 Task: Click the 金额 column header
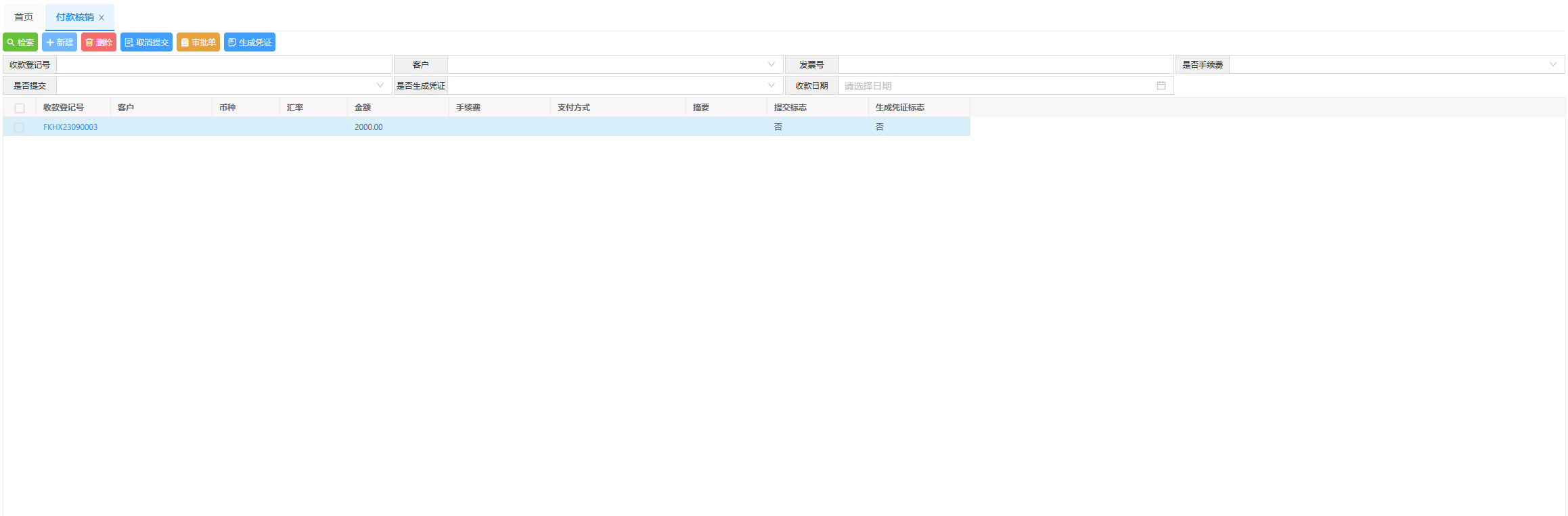point(363,108)
